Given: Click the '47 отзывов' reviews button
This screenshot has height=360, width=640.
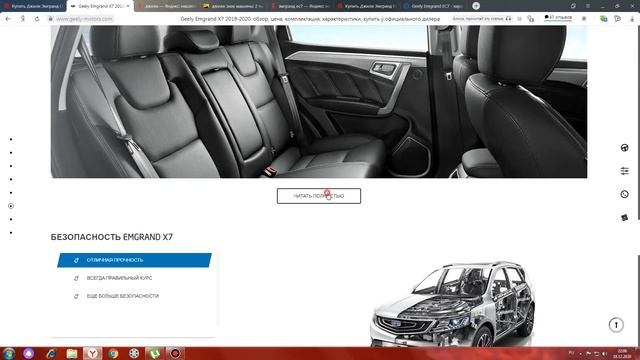Looking at the screenshot, I should coord(558,18).
